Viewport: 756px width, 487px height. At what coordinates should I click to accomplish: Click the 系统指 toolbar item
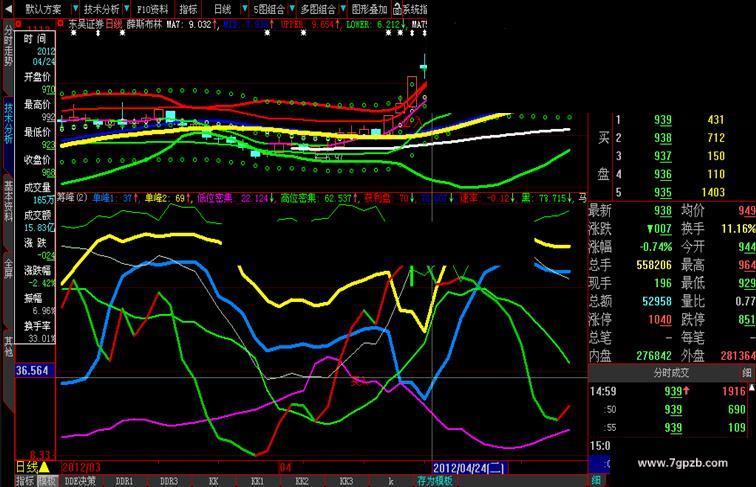click(x=415, y=9)
